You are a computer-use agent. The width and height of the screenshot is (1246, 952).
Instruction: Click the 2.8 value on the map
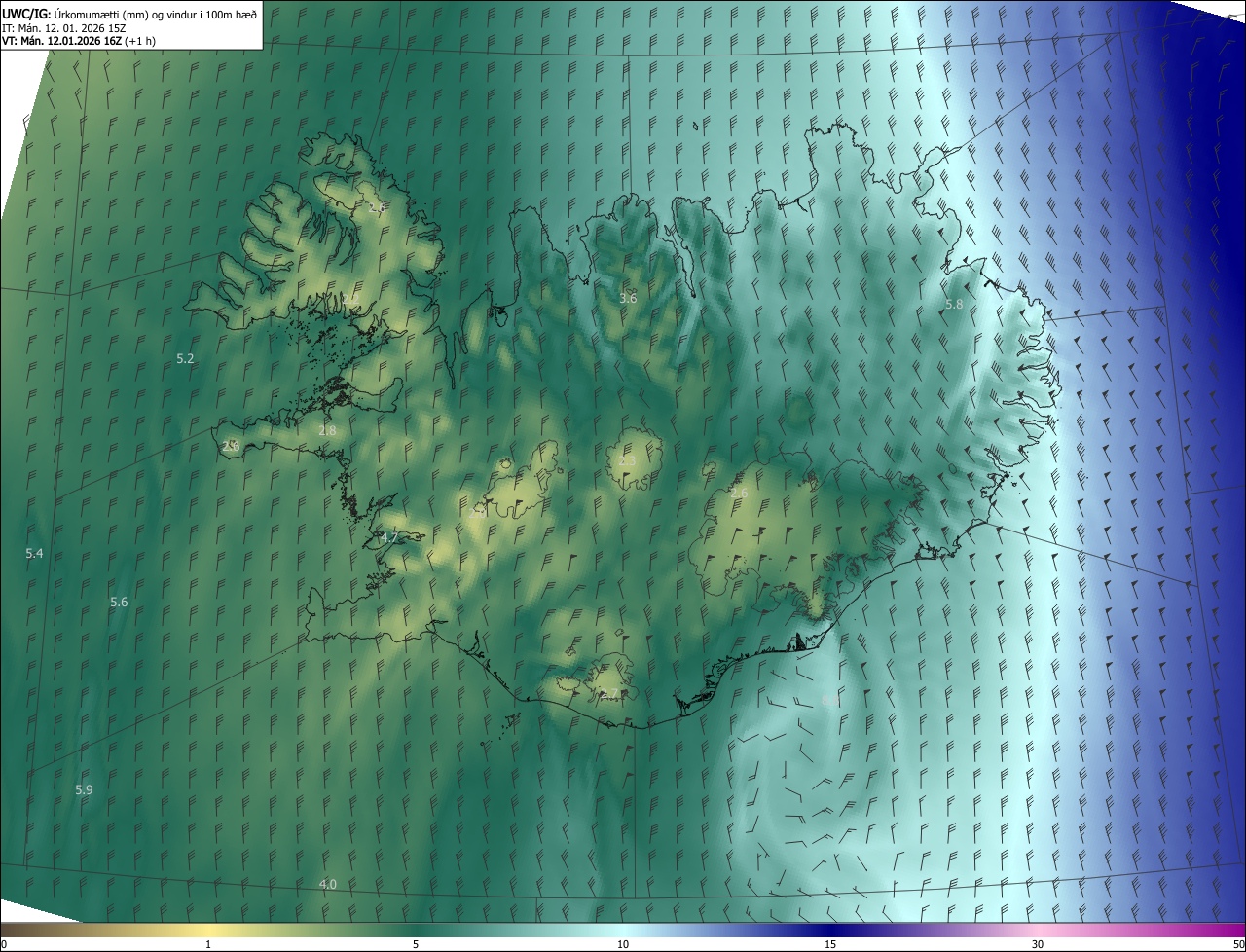[327, 430]
